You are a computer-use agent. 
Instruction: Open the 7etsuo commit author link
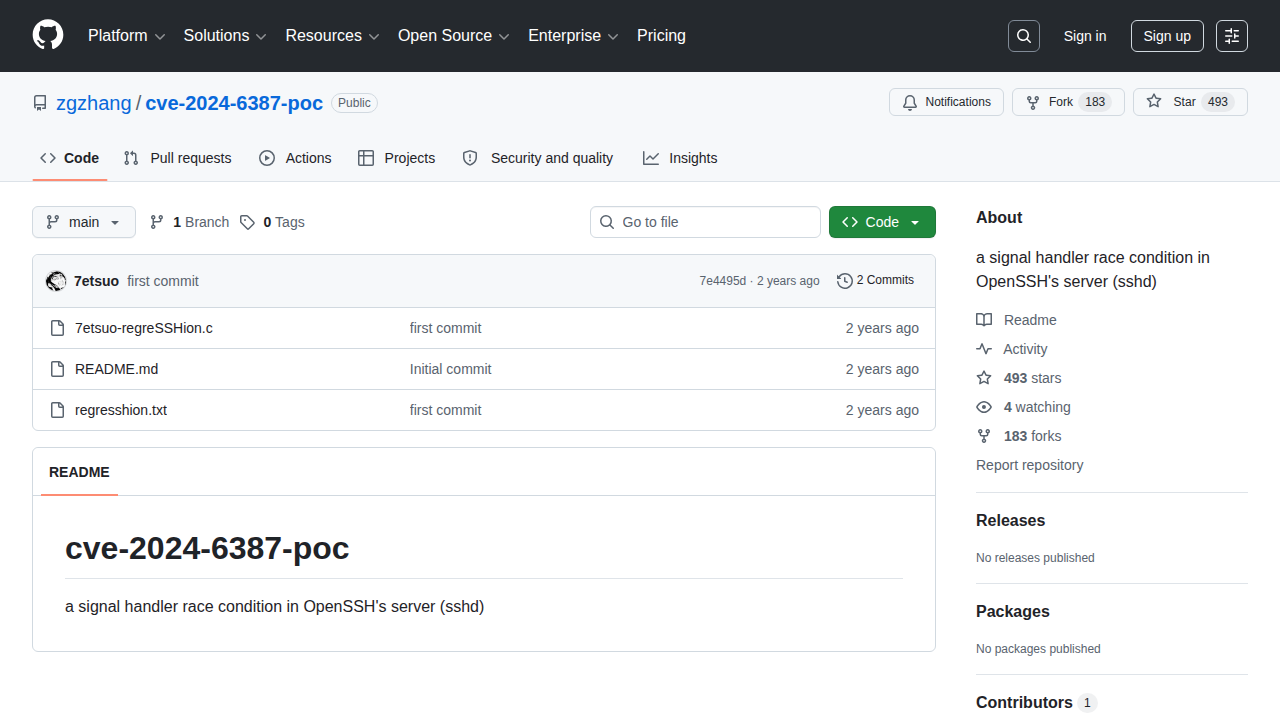point(96,281)
